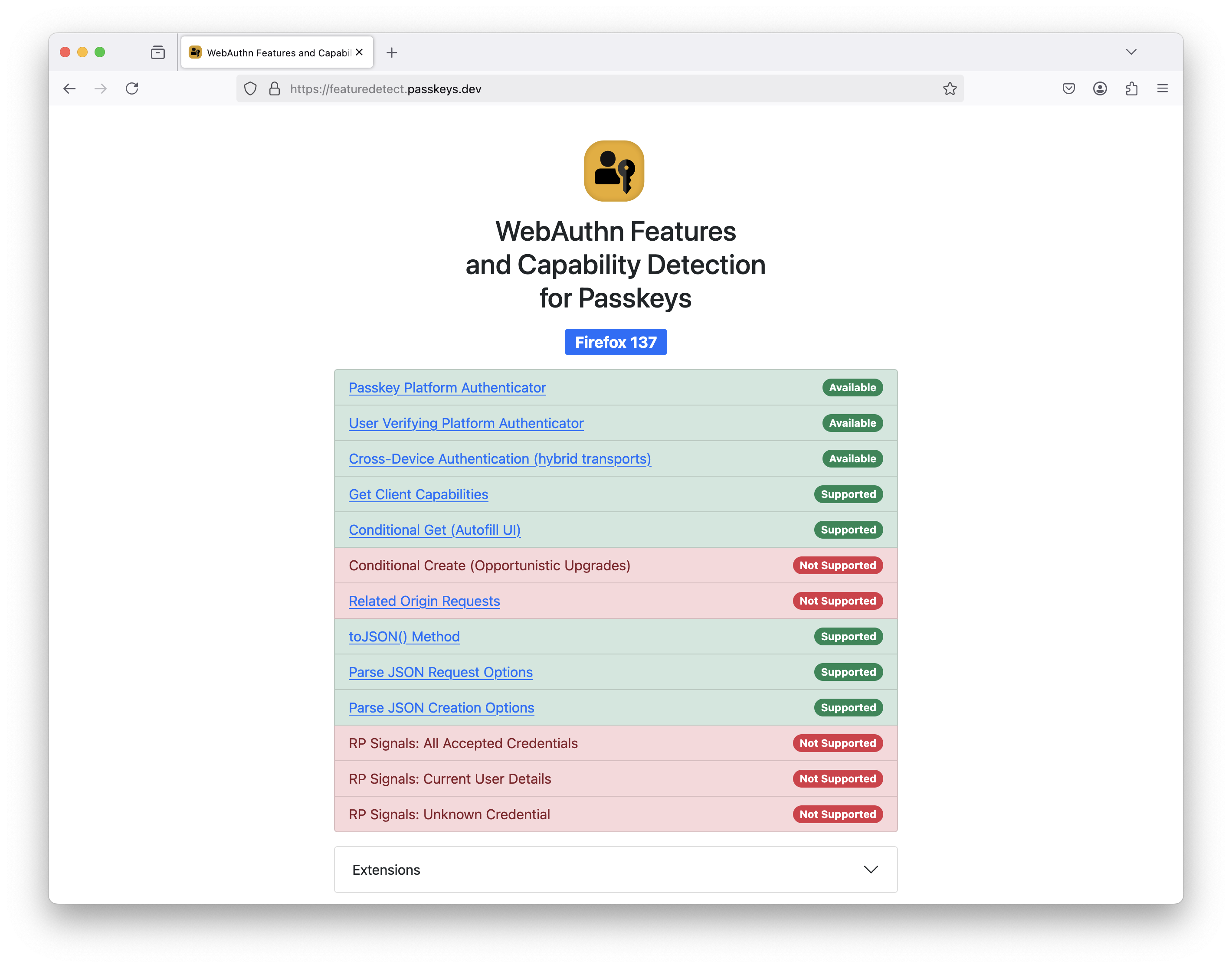Bookmark this page with the star icon
This screenshot has height=968, width=1232.
[x=950, y=88]
